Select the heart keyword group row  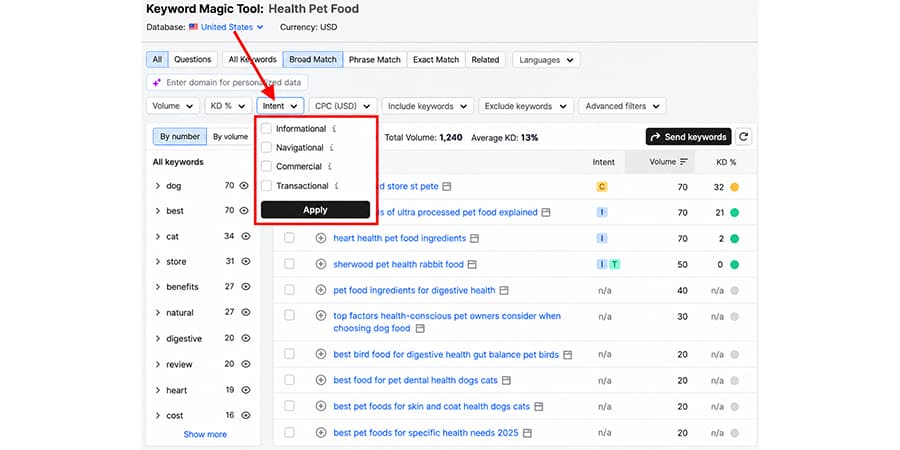pyautogui.click(x=203, y=390)
